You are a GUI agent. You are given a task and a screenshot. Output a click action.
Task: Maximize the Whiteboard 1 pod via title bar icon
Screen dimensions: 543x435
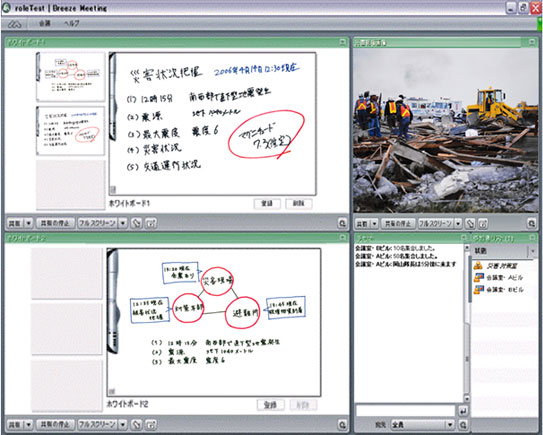pyautogui.click(x=342, y=42)
